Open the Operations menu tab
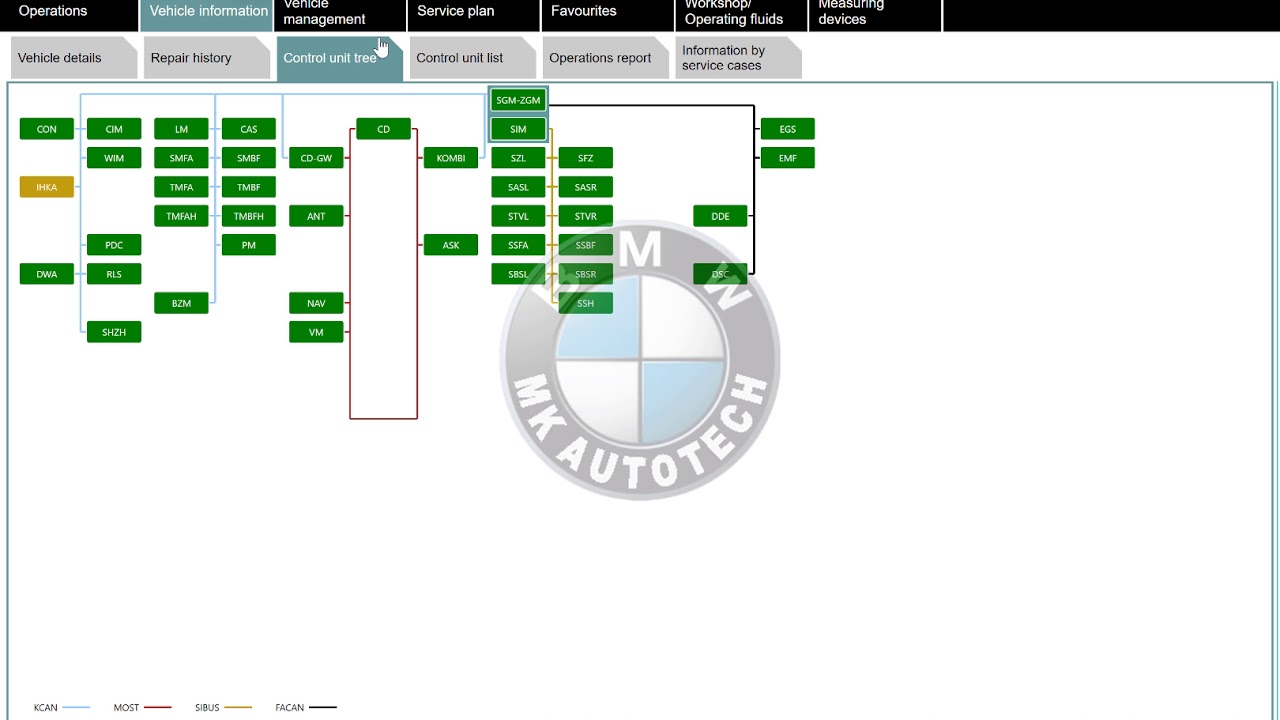This screenshot has width=1280, height=720. (x=68, y=14)
